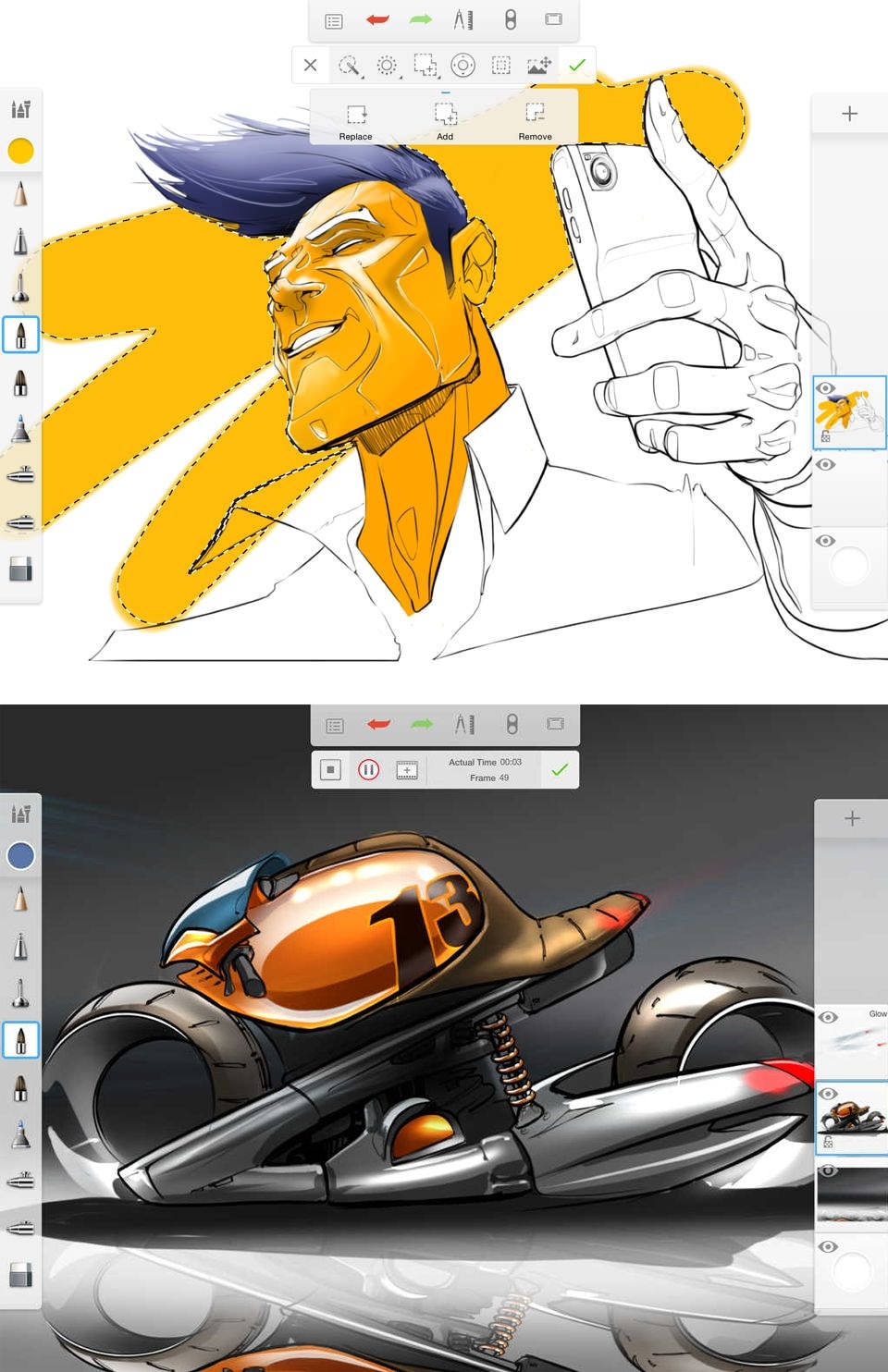Image resolution: width=888 pixels, height=1372 pixels.
Task: Stop the time-lapse recording
Action: click(330, 770)
